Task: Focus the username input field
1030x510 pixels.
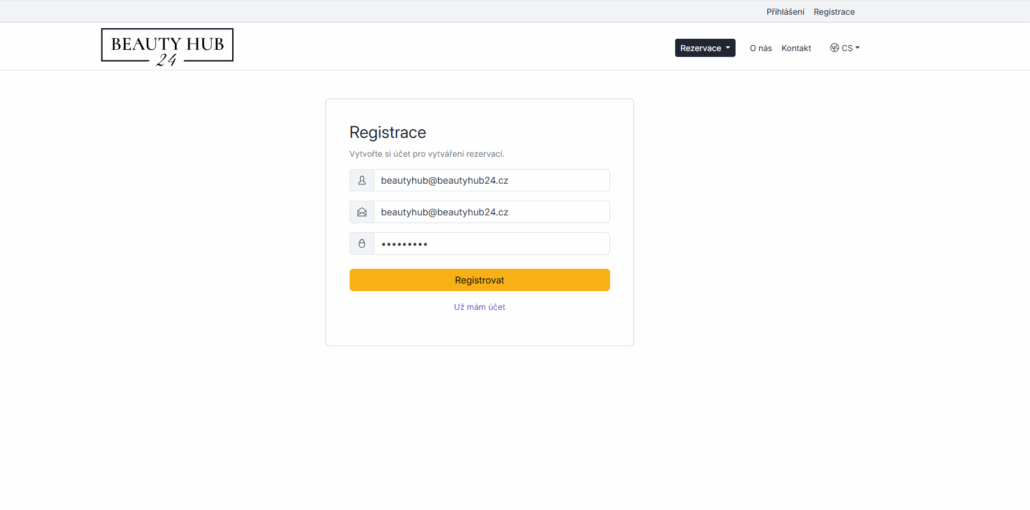Action: [491, 180]
